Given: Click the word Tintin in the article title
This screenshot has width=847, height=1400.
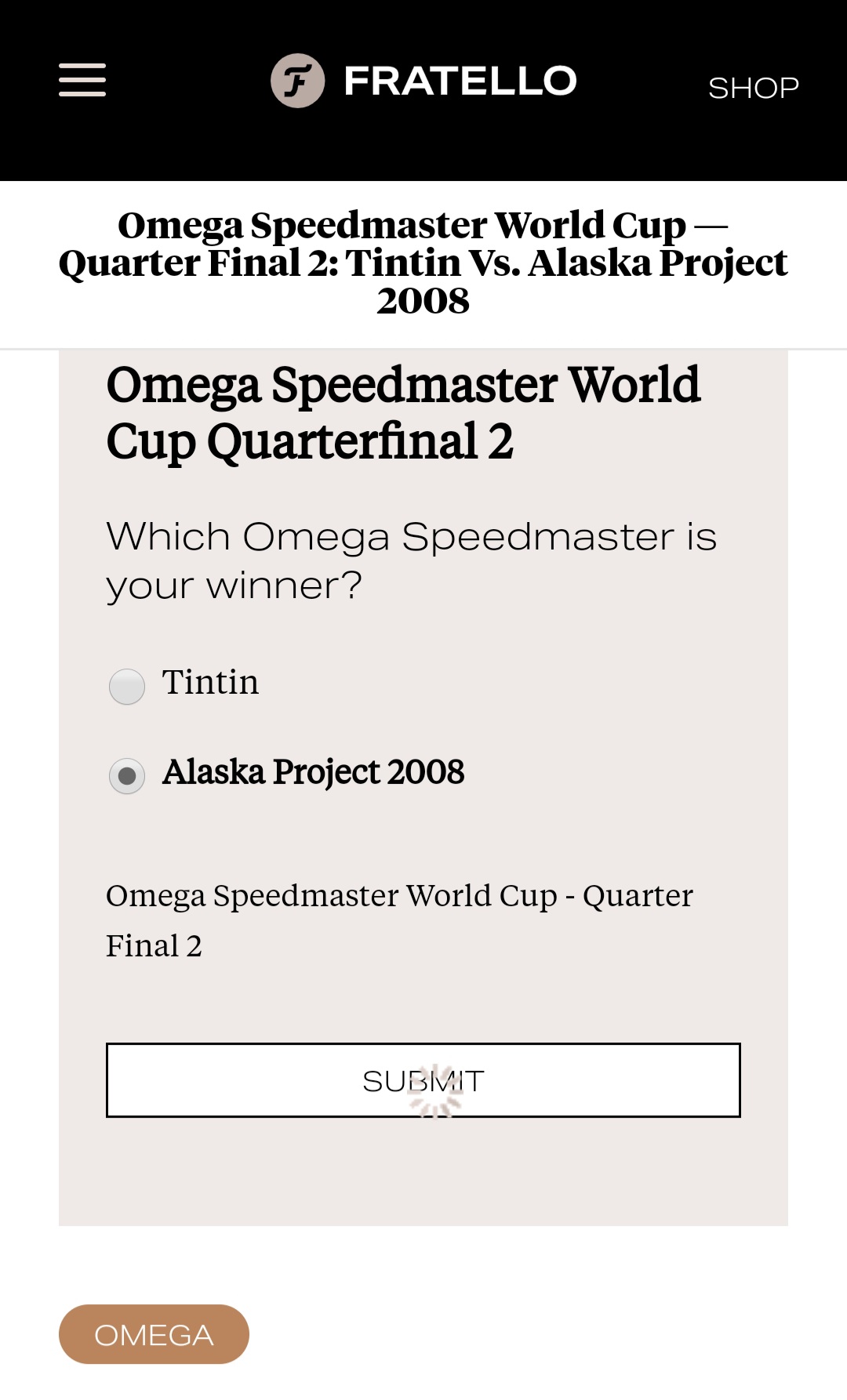Looking at the screenshot, I should click(x=404, y=263).
